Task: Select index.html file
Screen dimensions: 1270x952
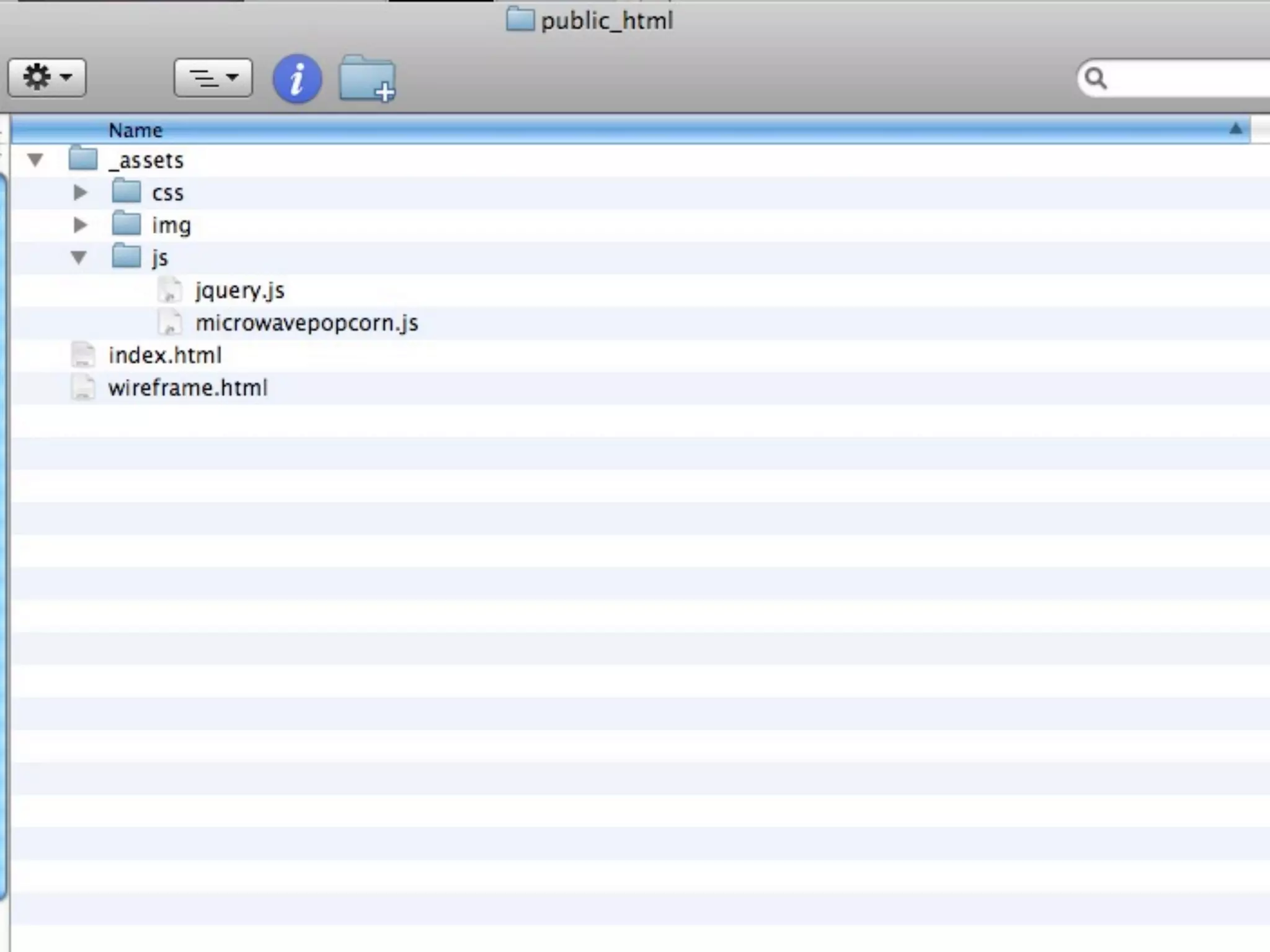Action: click(165, 355)
